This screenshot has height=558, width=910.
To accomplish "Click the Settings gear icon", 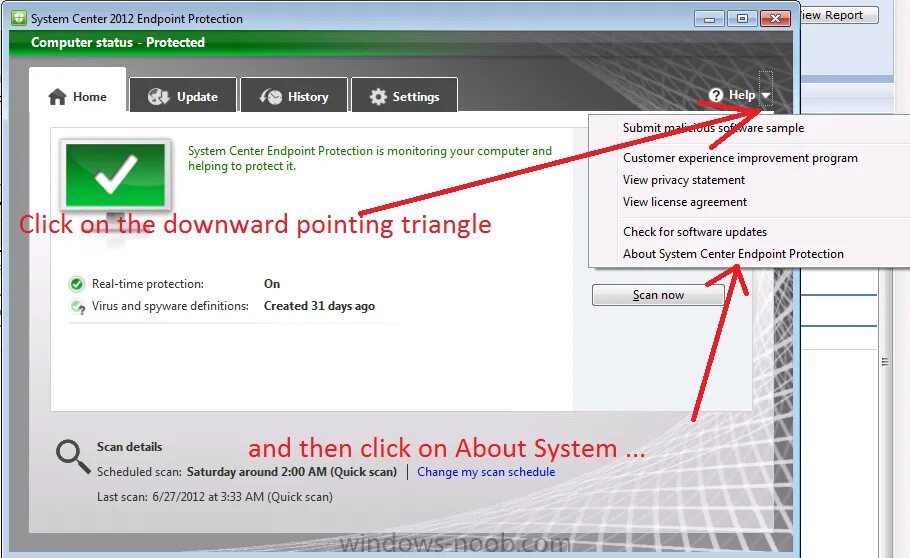I will tap(378, 97).
